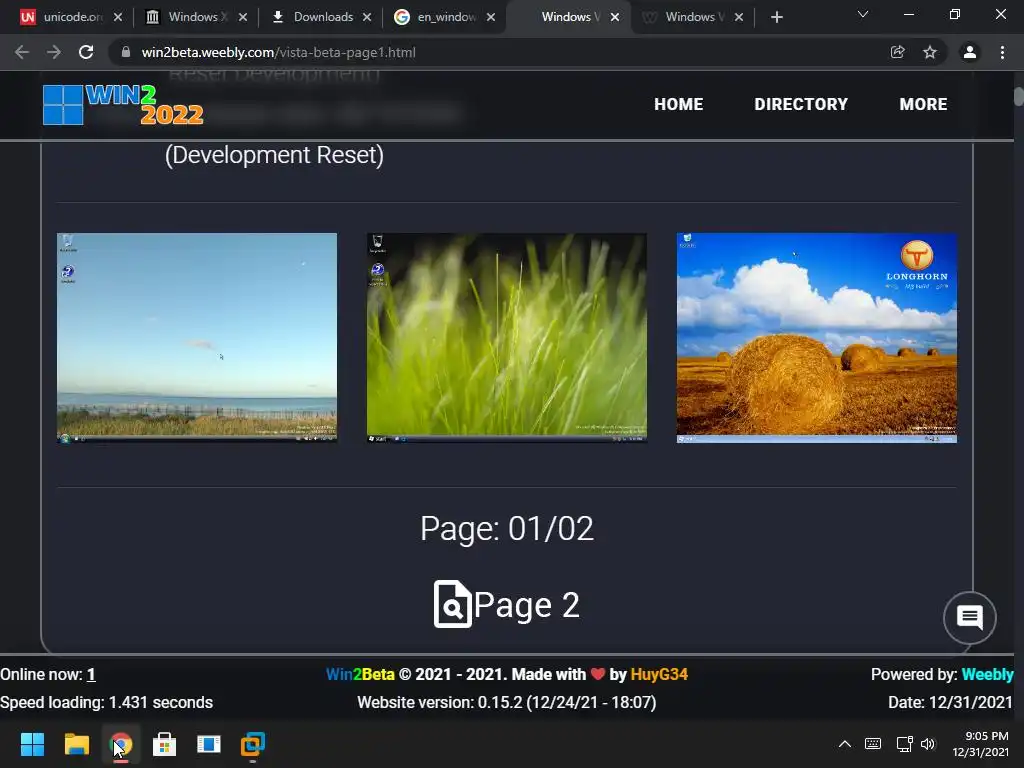
Task: Bookmark this page with the star icon
Action: pos(930,52)
